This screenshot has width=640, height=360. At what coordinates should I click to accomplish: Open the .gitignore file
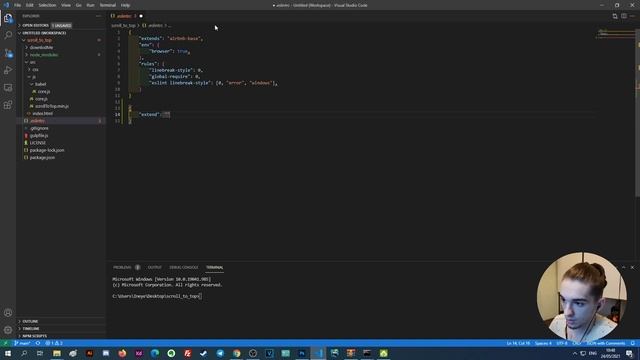click(39, 128)
